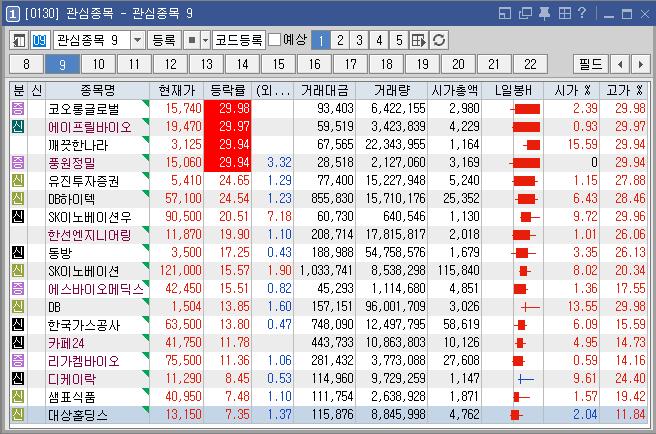Click the black square stop icon
Screen dimensions: 656x434
[x=192, y=41]
